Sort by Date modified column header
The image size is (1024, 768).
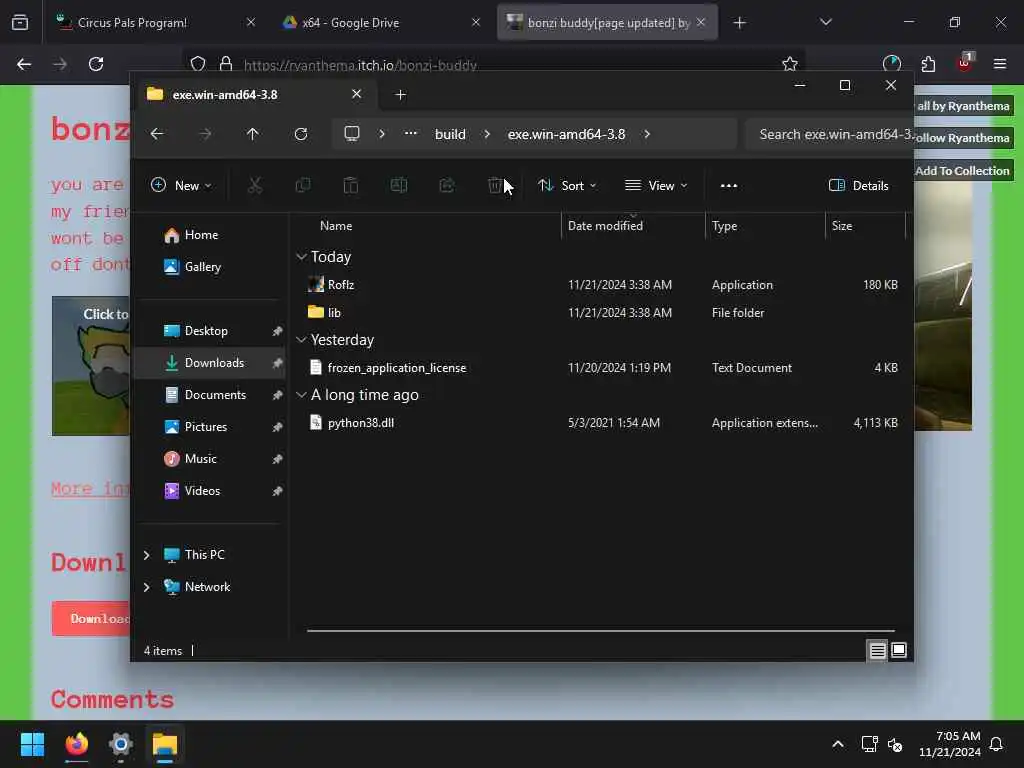605,226
